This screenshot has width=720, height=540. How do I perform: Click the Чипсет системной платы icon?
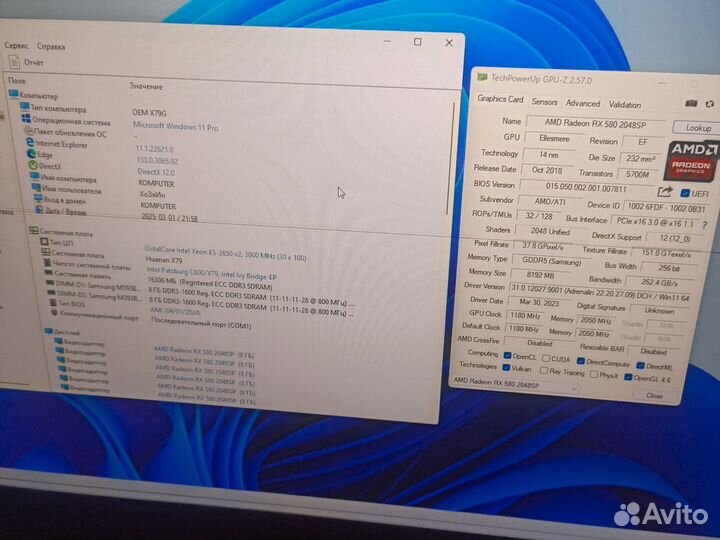(47, 263)
